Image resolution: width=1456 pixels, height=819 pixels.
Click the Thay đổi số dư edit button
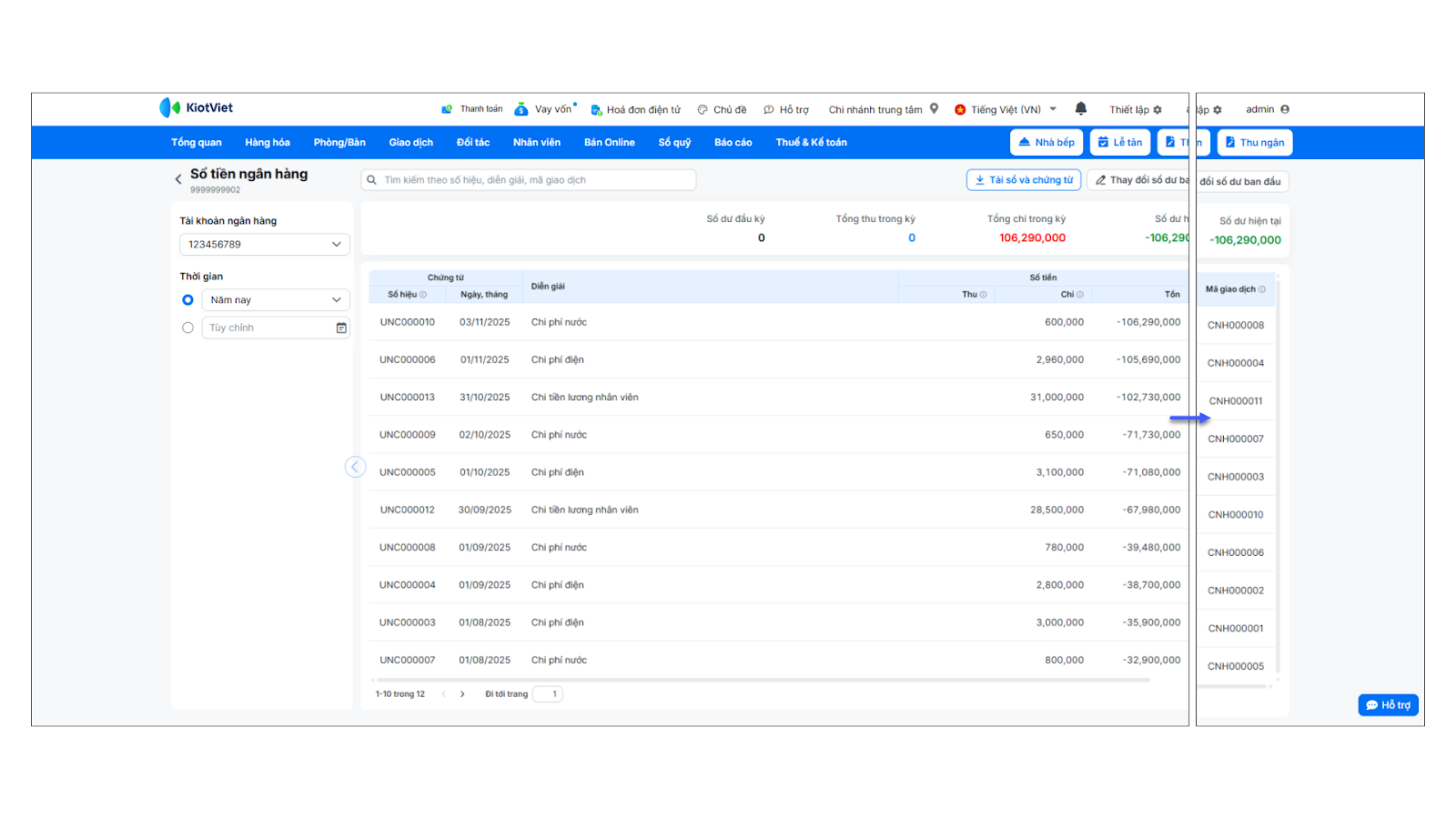point(1137,180)
